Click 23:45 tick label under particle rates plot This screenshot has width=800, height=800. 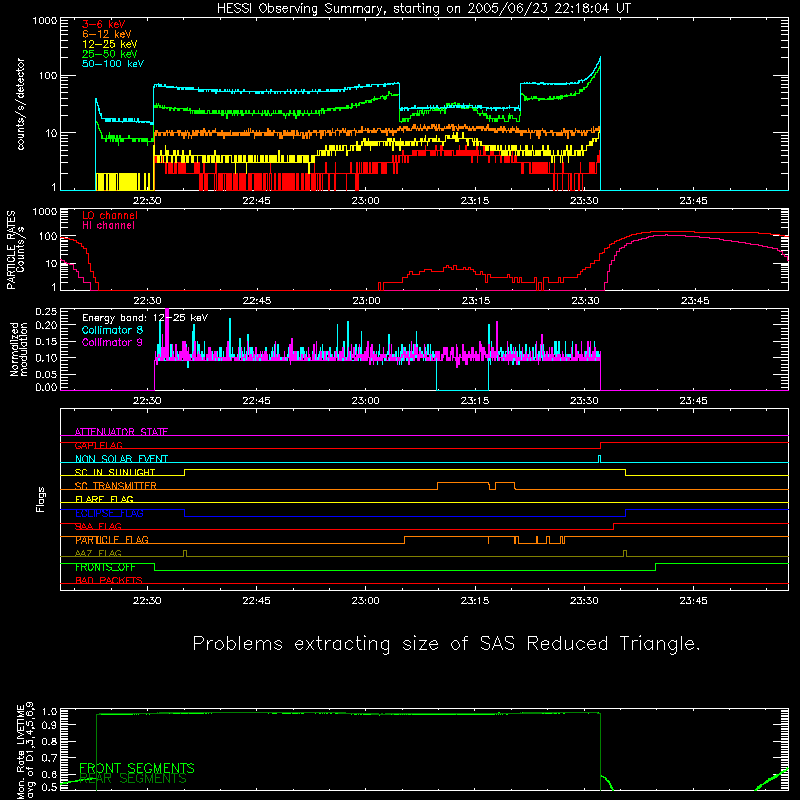coord(694,301)
